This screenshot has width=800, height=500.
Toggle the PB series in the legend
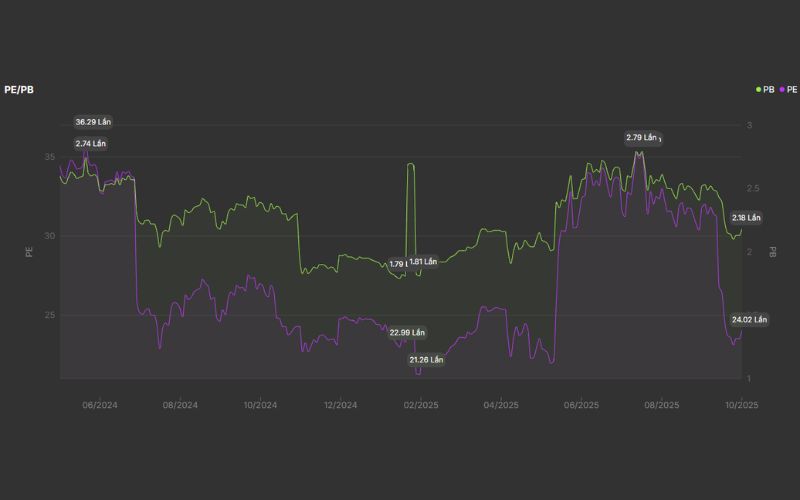768,90
